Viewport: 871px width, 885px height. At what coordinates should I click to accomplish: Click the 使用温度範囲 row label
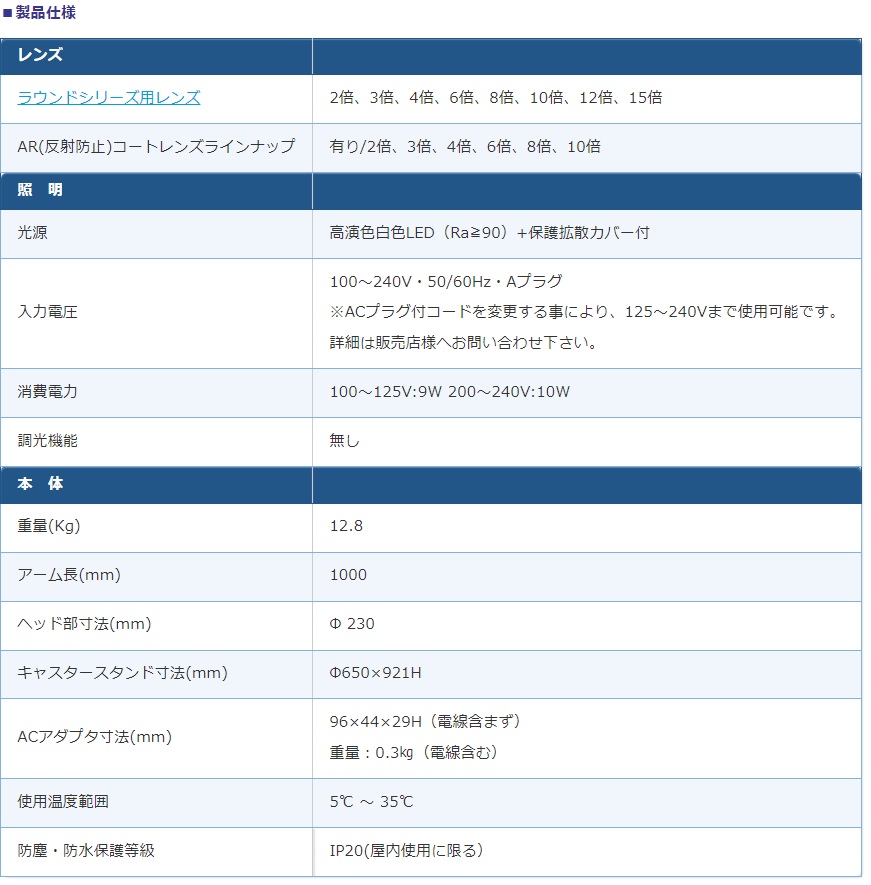(x=63, y=801)
